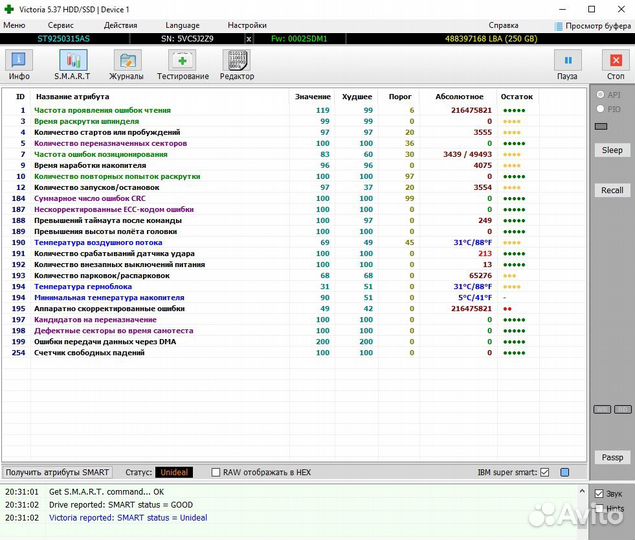635x540 pixels.
Task: Open the Редактор disk editor icon
Action: pos(237,65)
